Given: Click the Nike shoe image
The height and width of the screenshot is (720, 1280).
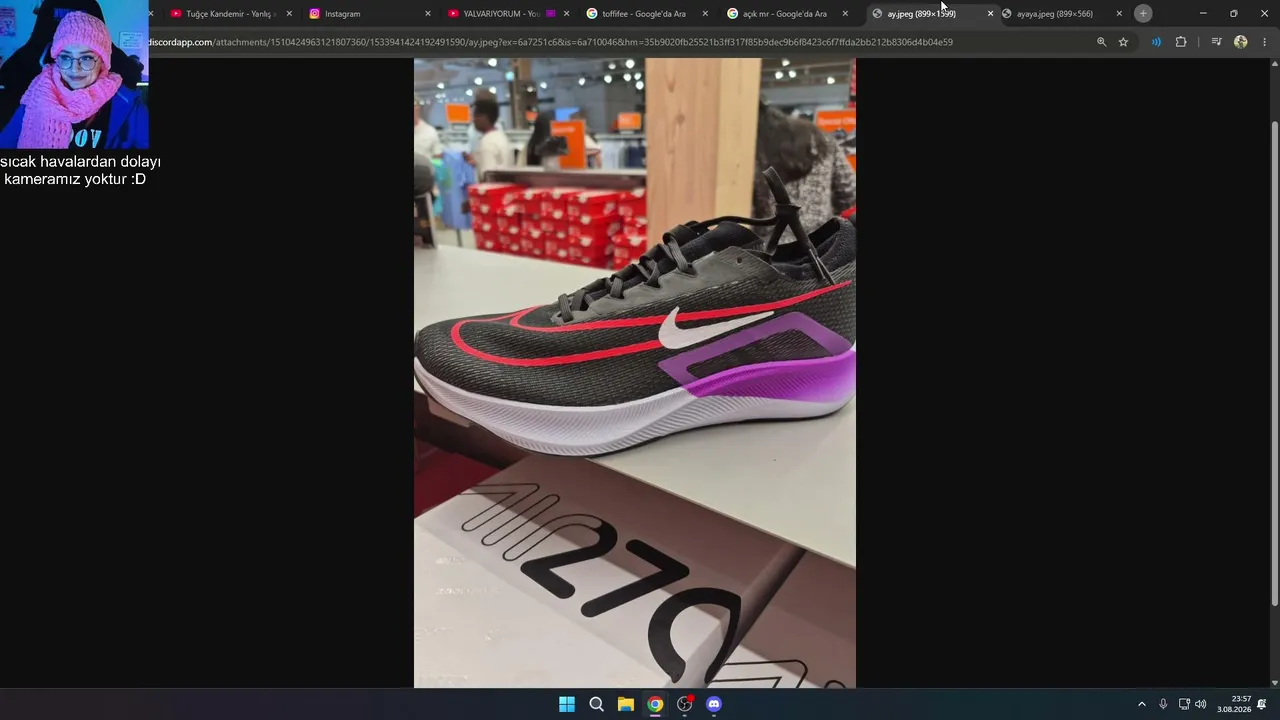Looking at the screenshot, I should [x=635, y=373].
